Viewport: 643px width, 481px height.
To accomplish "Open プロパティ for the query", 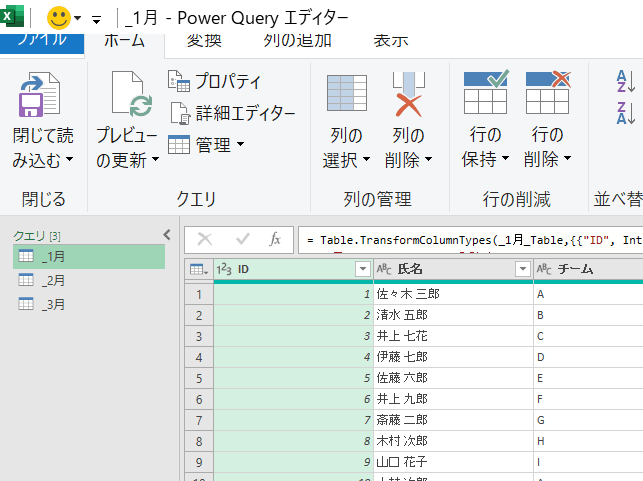I will [x=214, y=81].
